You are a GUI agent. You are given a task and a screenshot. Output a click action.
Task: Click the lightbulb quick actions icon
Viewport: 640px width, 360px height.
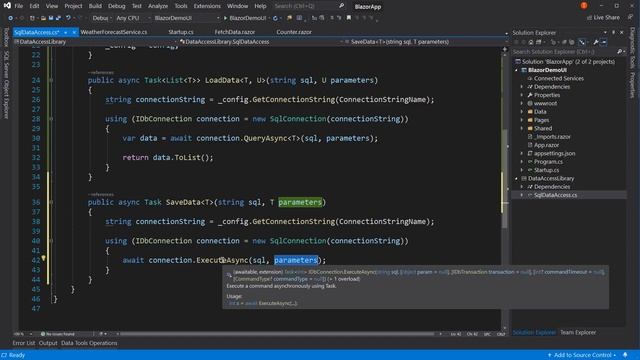(43, 258)
